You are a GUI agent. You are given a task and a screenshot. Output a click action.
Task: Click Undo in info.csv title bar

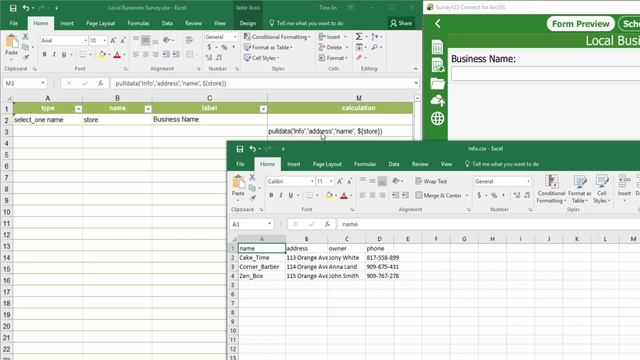pyautogui.click(x=253, y=149)
